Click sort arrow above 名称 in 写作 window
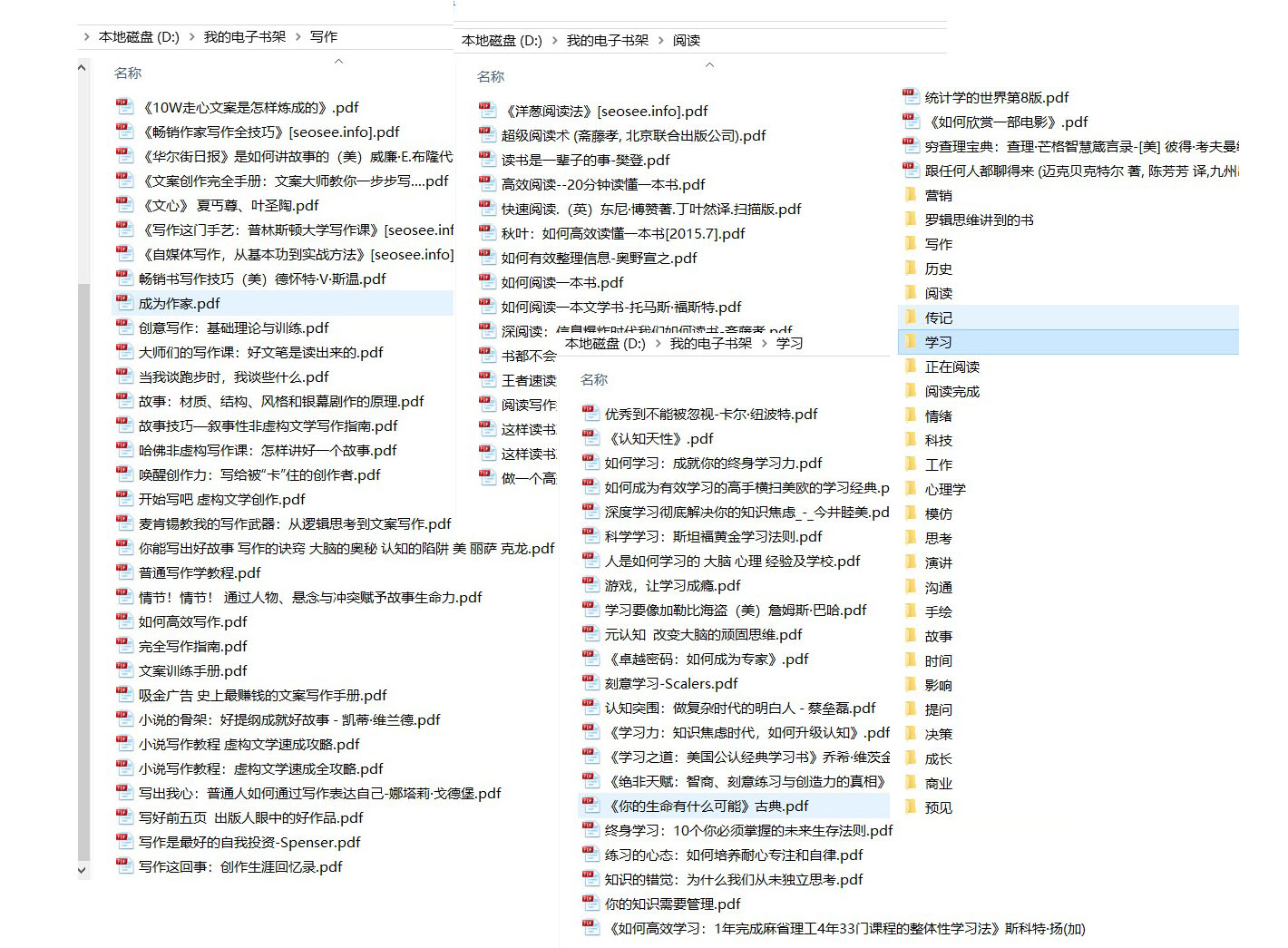The width and height of the screenshot is (1288, 948). [x=339, y=62]
